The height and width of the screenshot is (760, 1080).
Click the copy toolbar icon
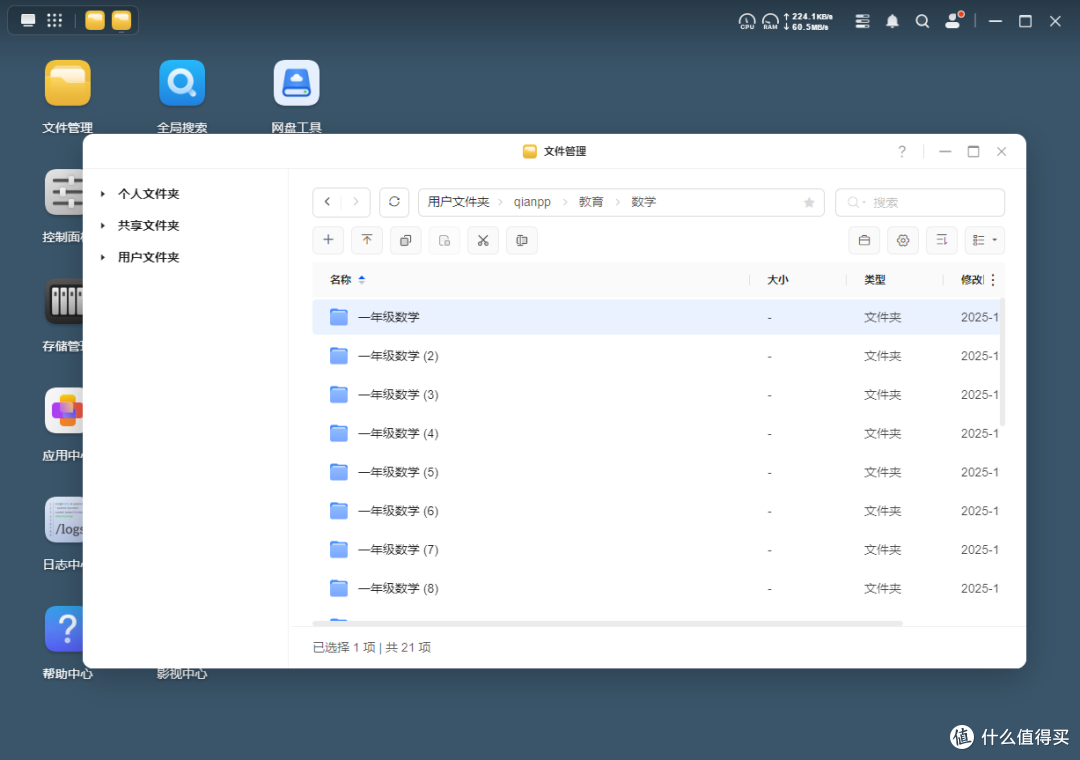(406, 240)
